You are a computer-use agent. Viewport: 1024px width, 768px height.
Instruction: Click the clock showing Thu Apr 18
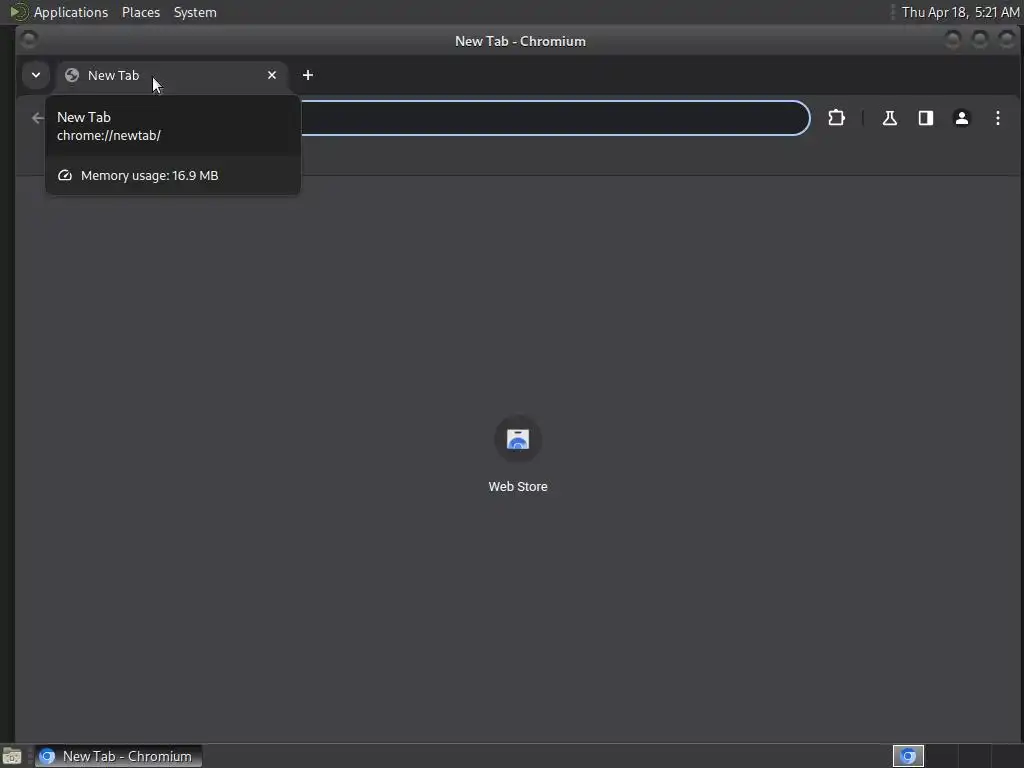click(960, 12)
